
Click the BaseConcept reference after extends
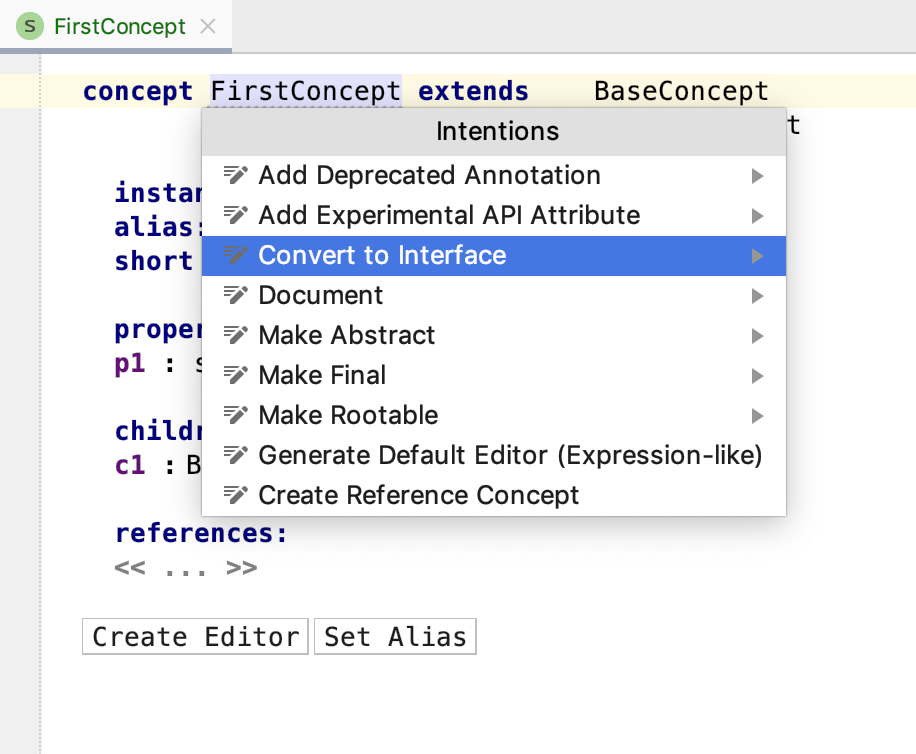coord(681,91)
